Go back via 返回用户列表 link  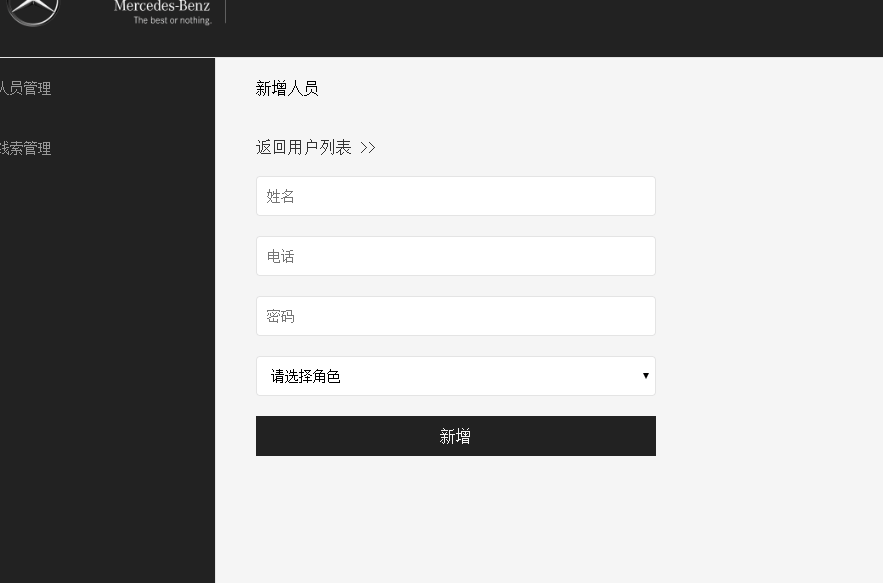(x=304, y=148)
